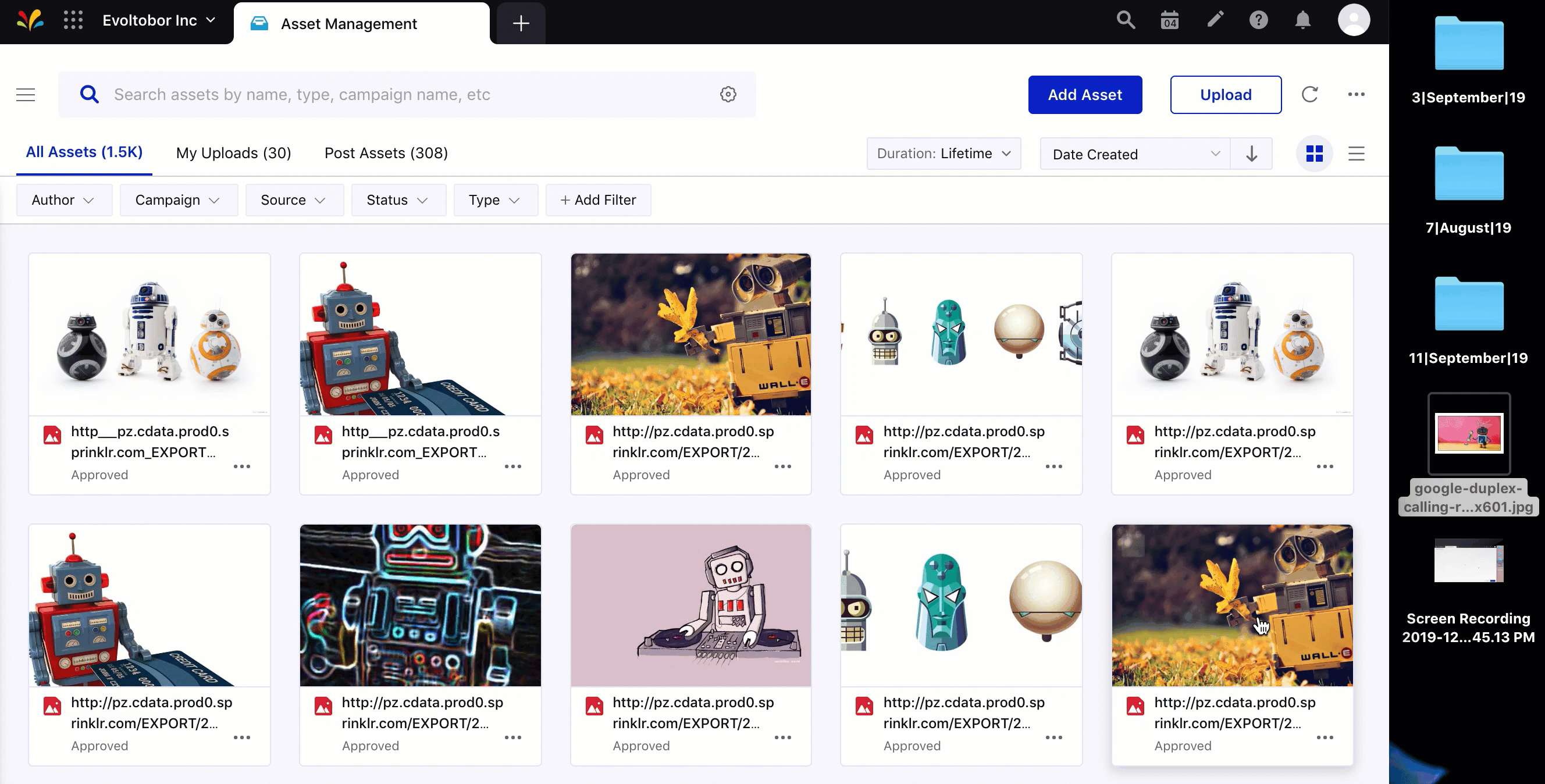Open options for second row WALL-E asset

click(x=1325, y=737)
